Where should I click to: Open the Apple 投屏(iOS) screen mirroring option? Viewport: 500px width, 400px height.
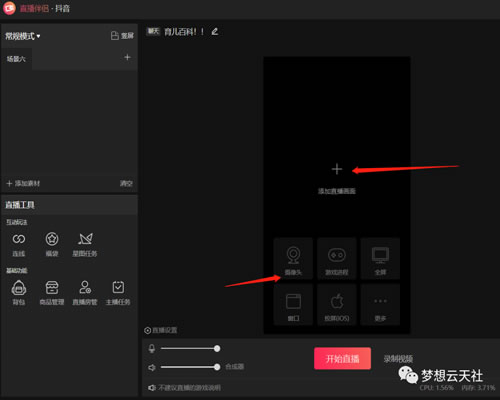click(337, 305)
